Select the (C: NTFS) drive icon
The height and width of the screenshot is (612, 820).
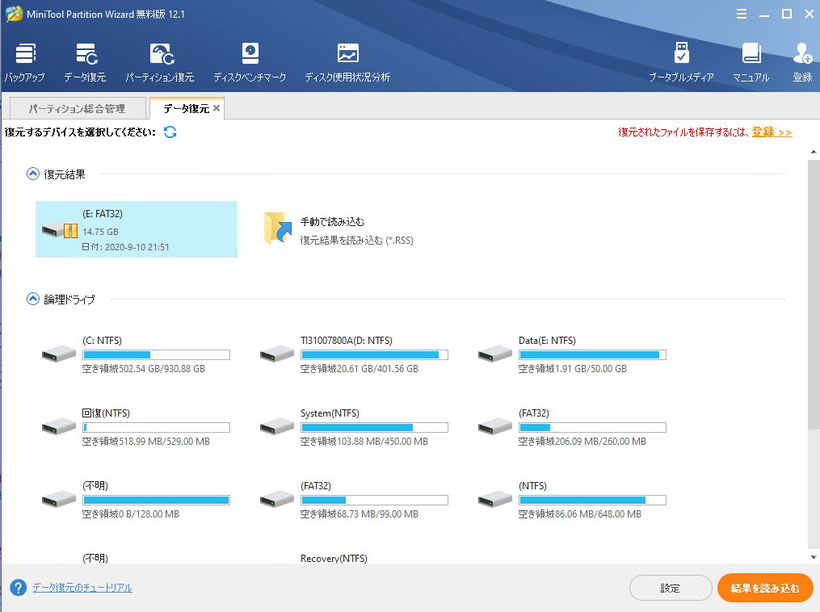[59, 354]
